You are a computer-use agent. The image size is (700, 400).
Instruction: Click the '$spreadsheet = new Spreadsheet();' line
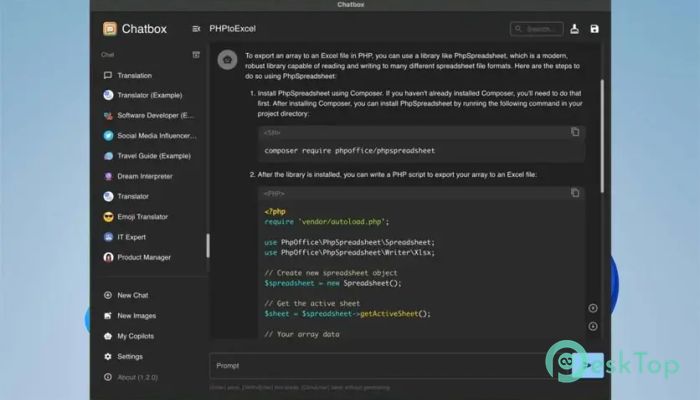[x=333, y=283]
